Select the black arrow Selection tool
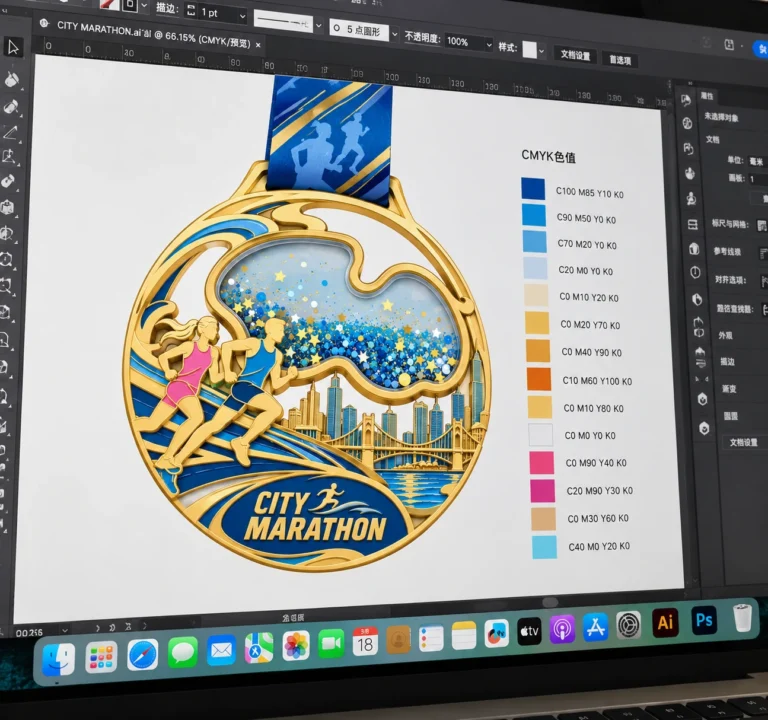The width and height of the screenshot is (768, 720). [13, 48]
